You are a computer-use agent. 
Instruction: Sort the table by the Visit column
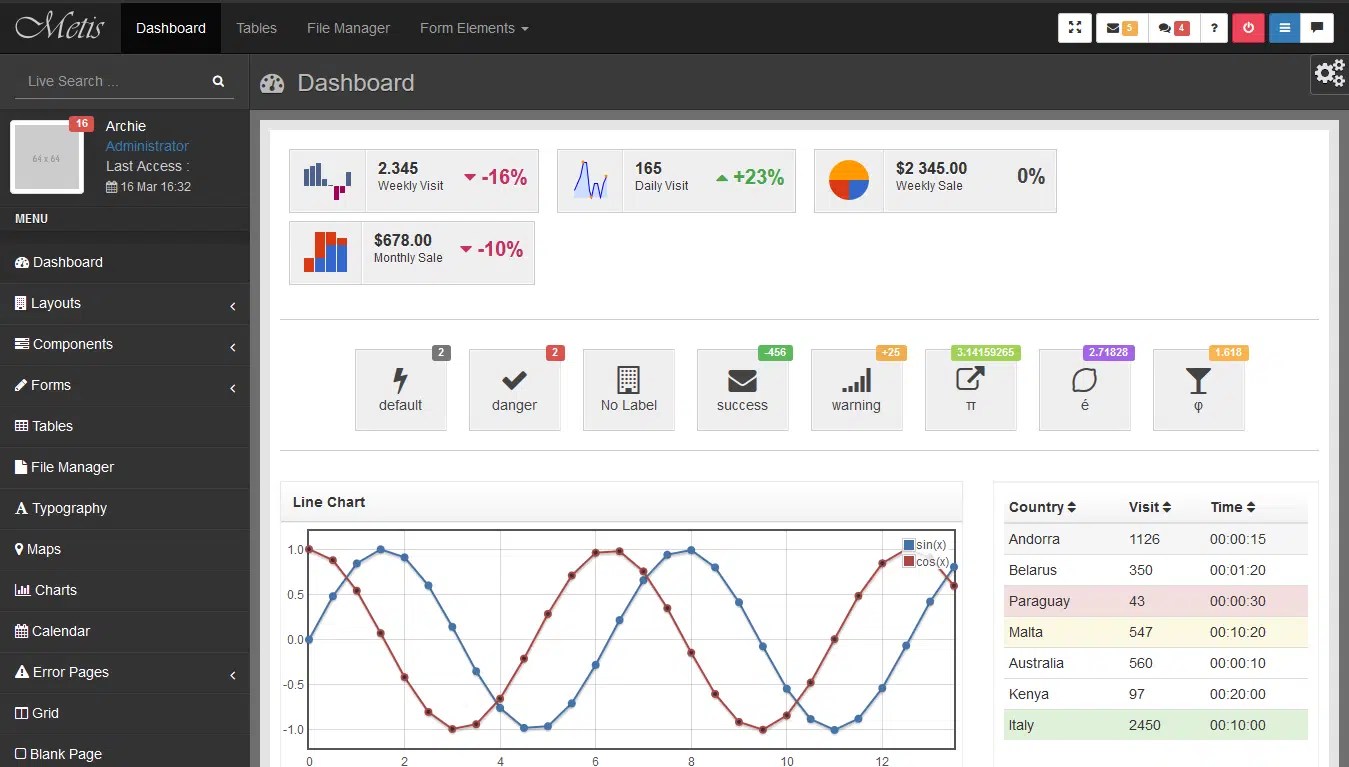click(1147, 507)
